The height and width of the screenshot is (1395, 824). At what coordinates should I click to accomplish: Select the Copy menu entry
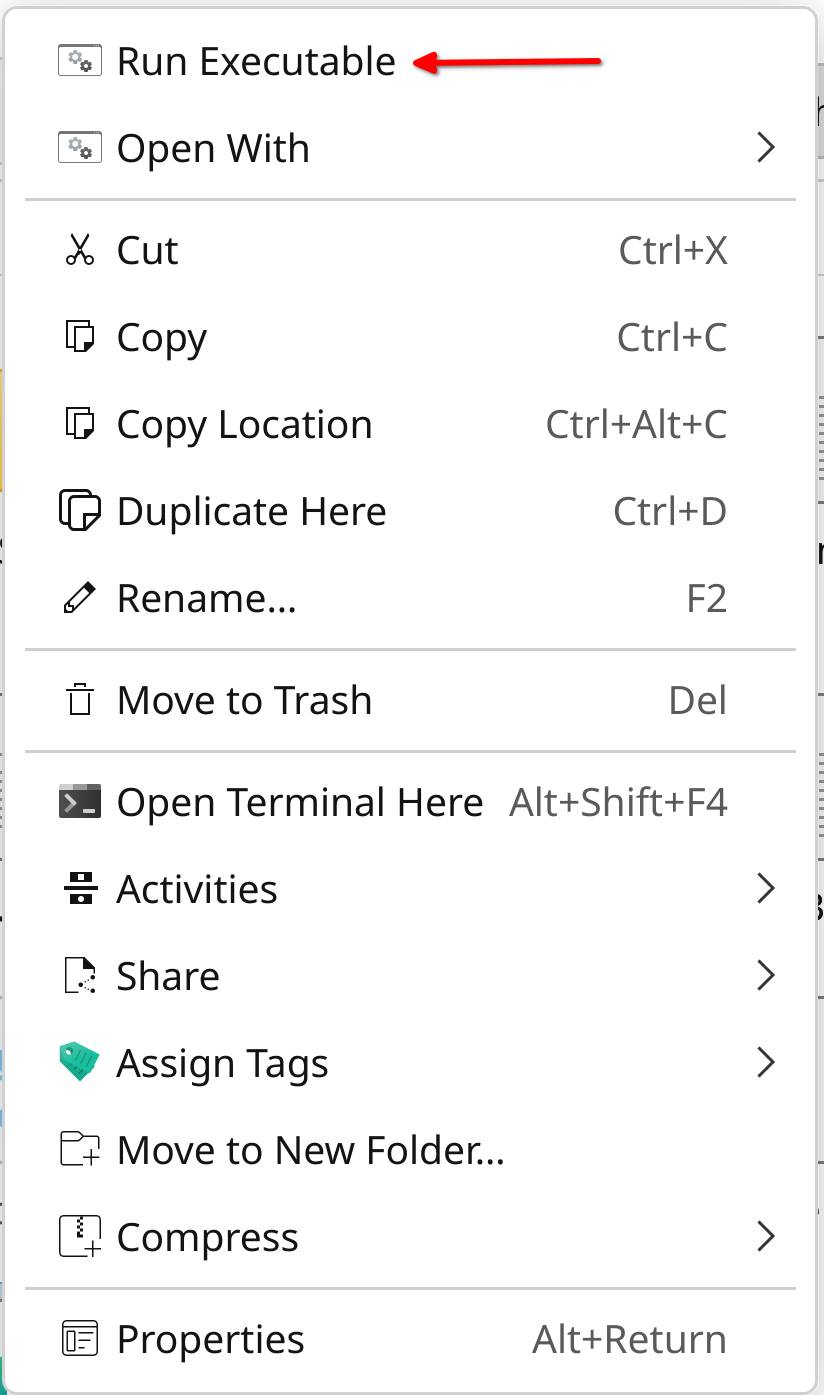[x=411, y=337]
